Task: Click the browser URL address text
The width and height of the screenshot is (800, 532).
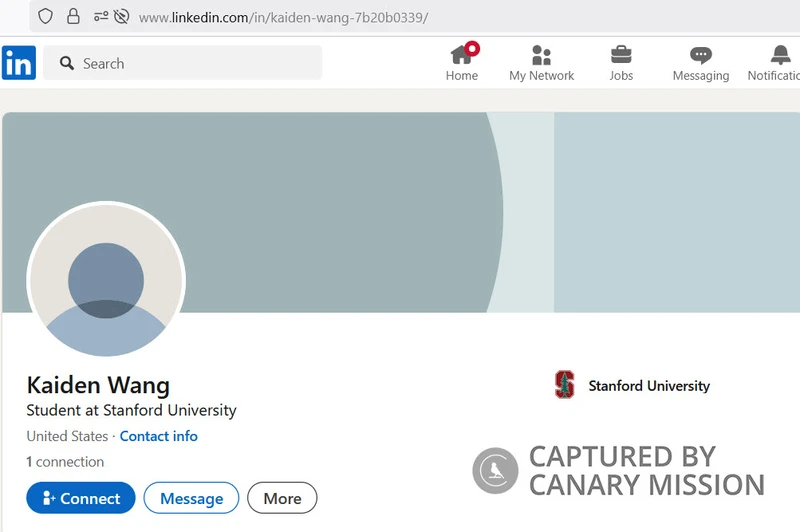Action: pyautogui.click(x=283, y=17)
